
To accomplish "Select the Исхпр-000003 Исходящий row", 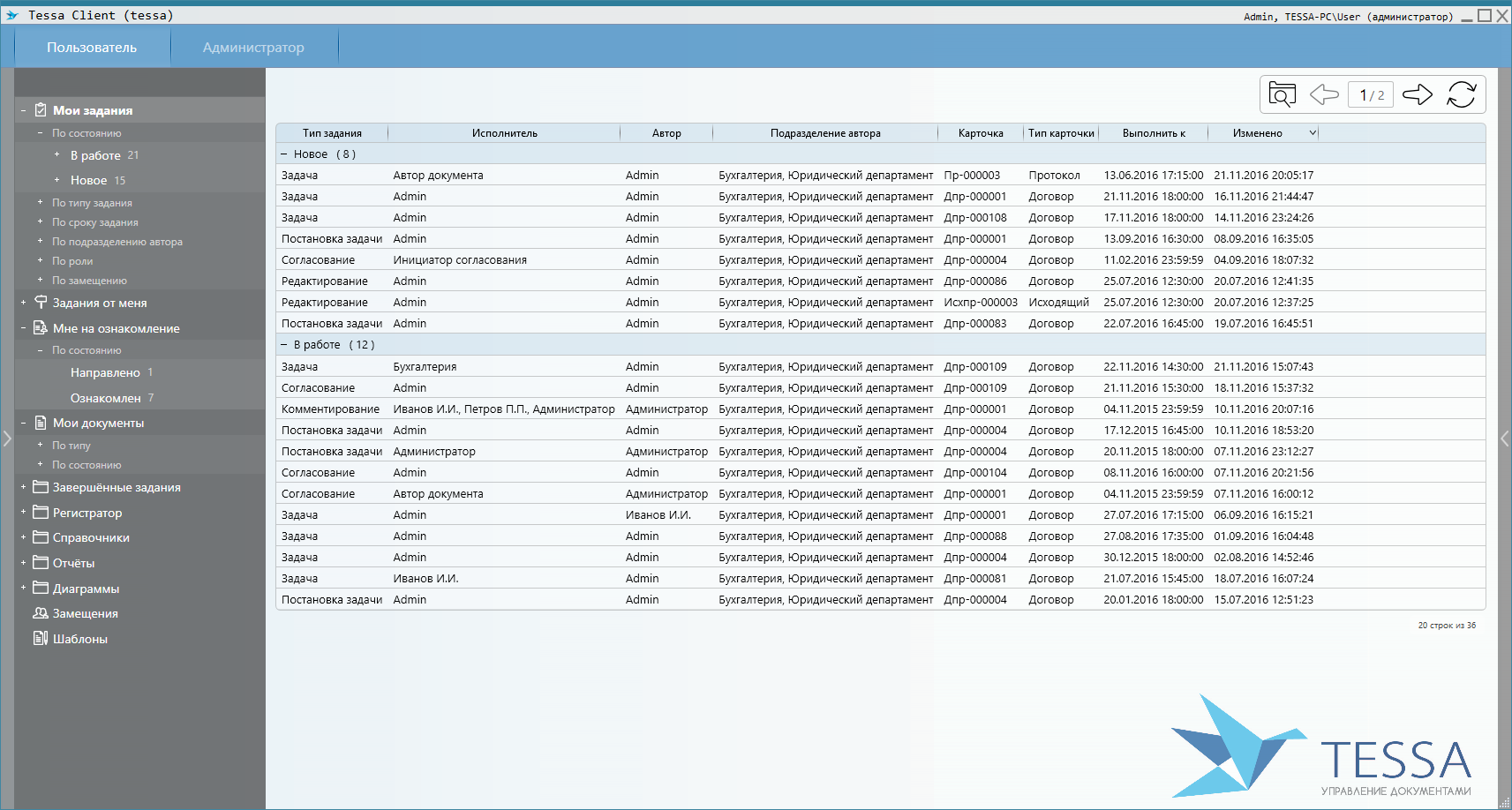I will tap(880, 302).
